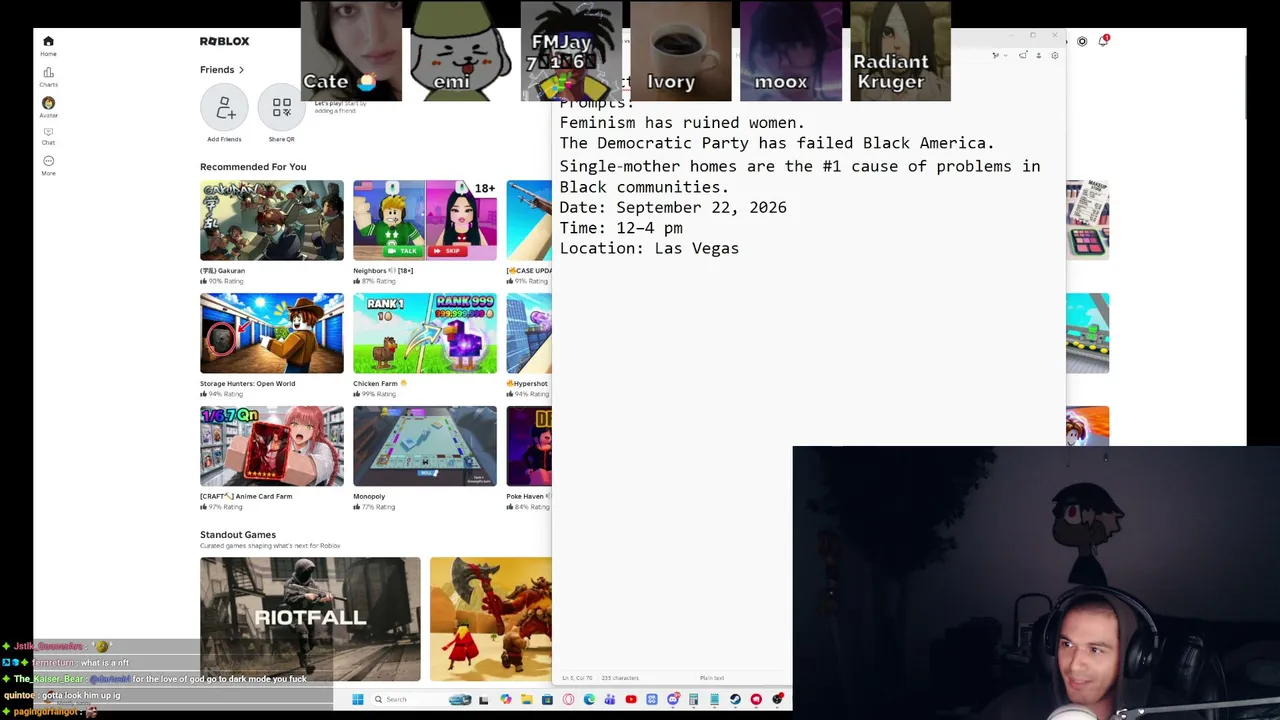Open the Robux icon in Roblox header

pyautogui.click(x=1082, y=41)
